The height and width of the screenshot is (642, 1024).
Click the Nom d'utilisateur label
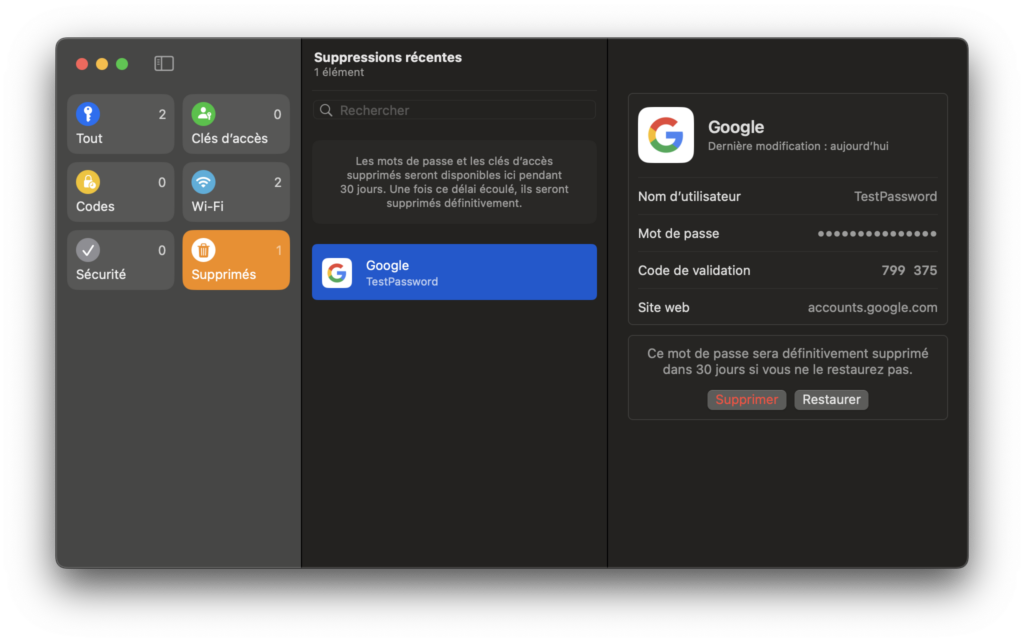click(689, 197)
